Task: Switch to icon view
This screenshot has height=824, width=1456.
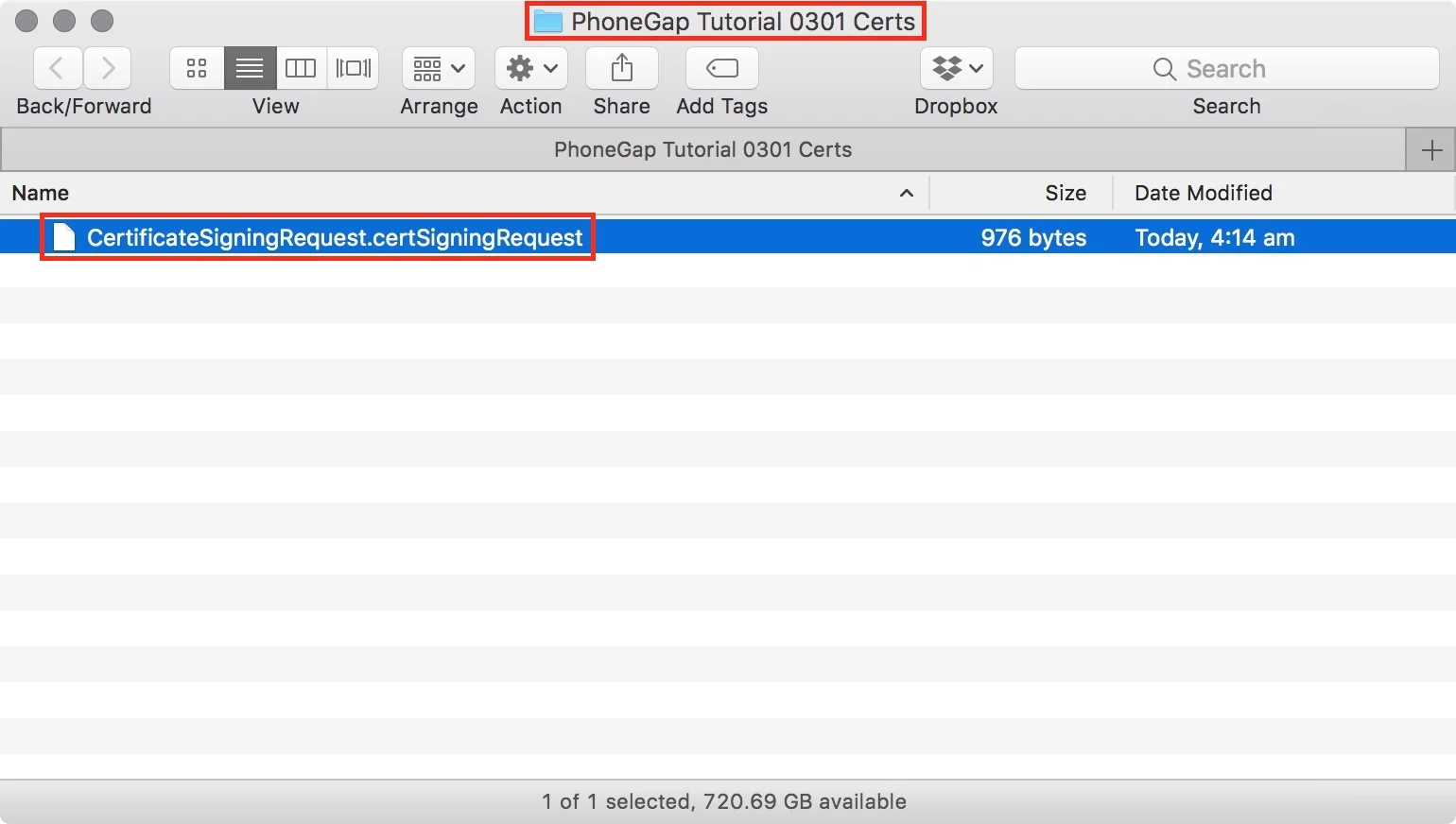Action: pos(197,68)
